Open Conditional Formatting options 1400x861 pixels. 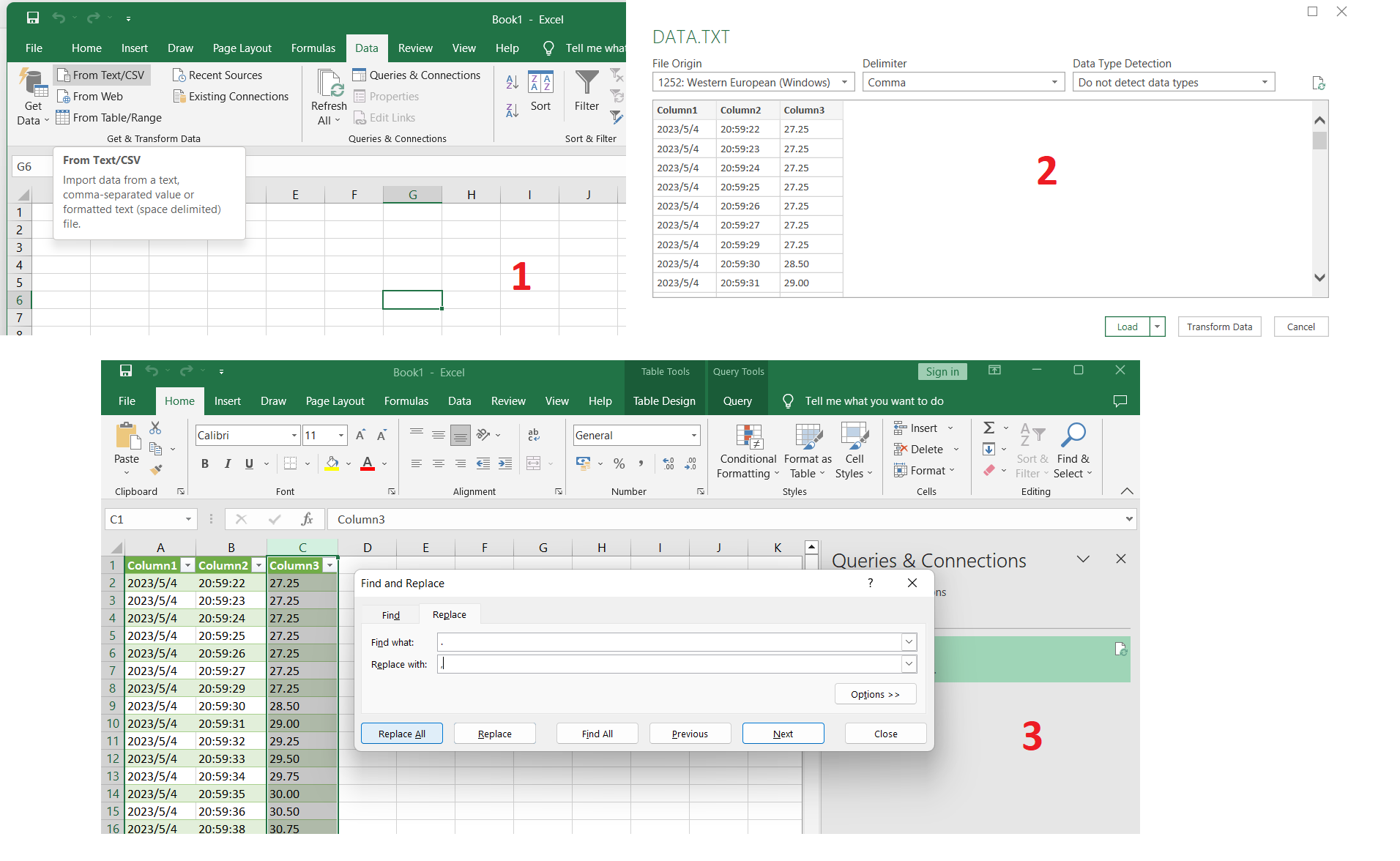click(747, 450)
